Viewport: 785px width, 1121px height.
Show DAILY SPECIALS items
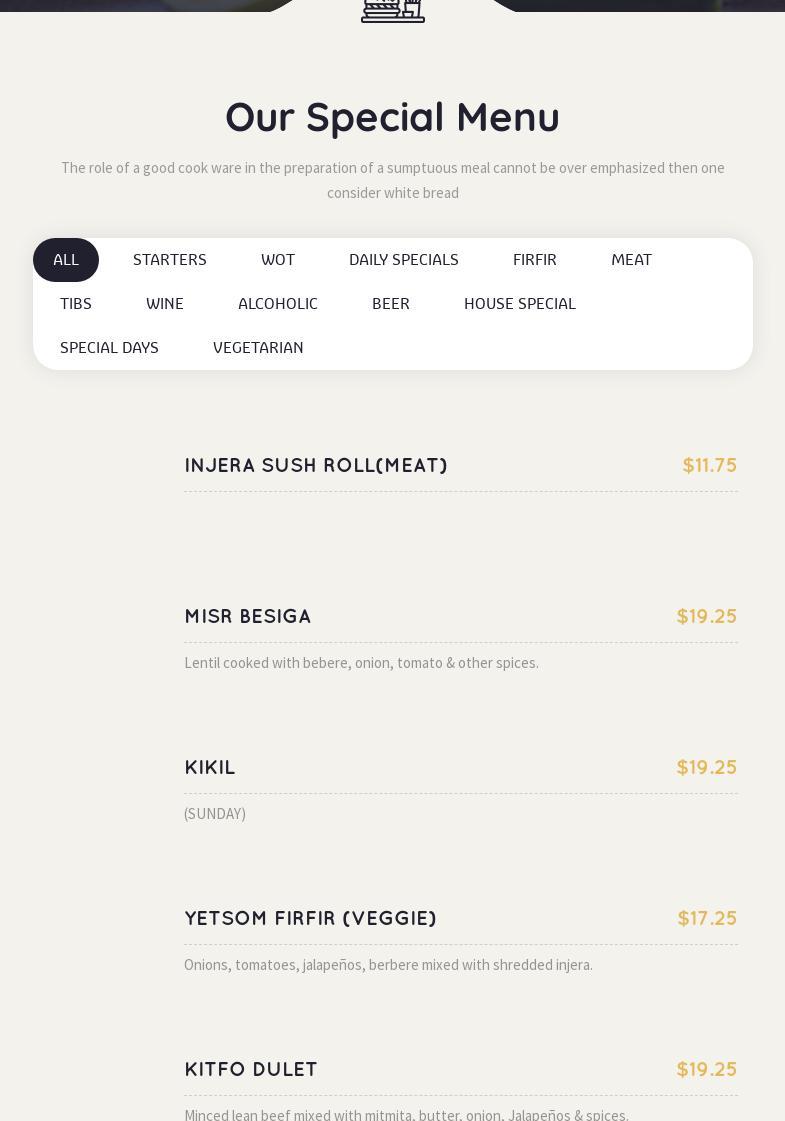[x=403, y=260]
